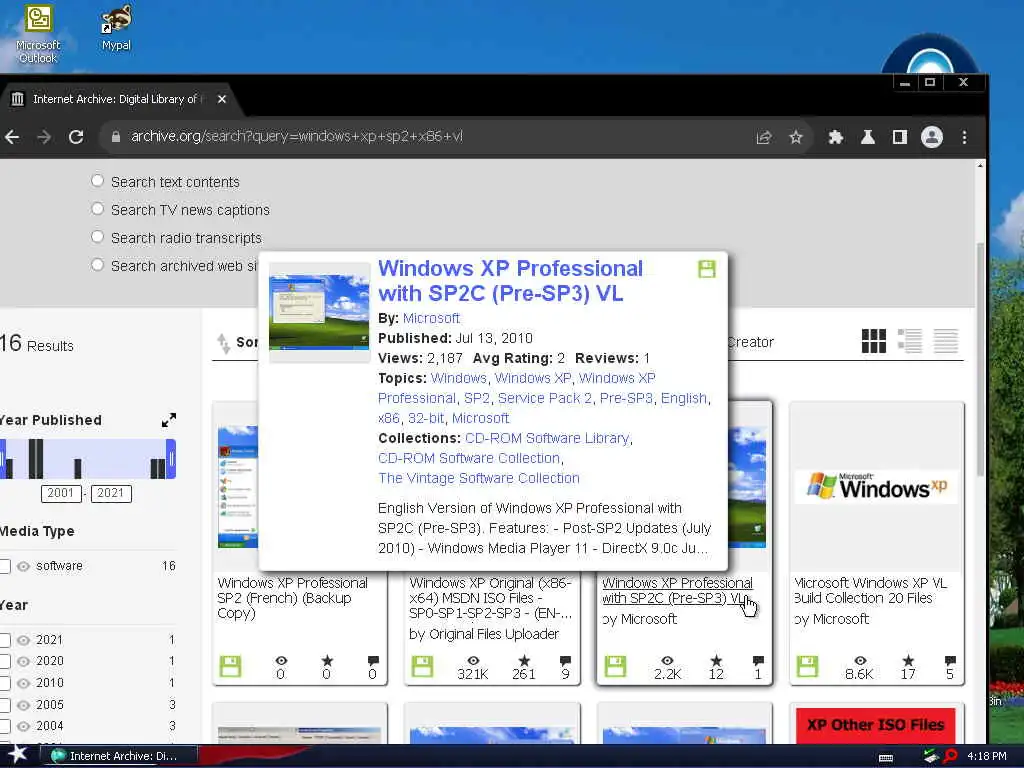Viewport: 1024px width, 768px height.
Task: Check the software media type checkbox
Action: [5, 566]
